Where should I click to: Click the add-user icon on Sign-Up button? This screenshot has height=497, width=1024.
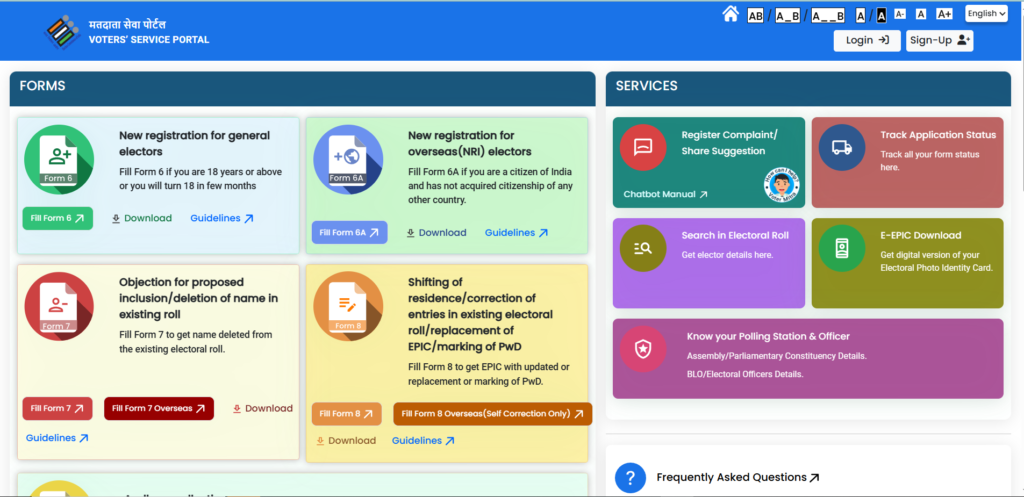[964, 40]
